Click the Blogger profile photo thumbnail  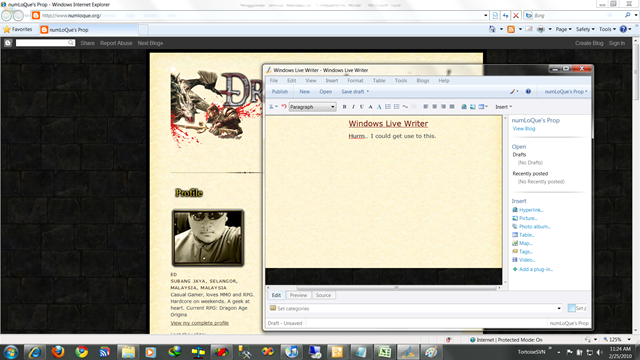point(208,238)
